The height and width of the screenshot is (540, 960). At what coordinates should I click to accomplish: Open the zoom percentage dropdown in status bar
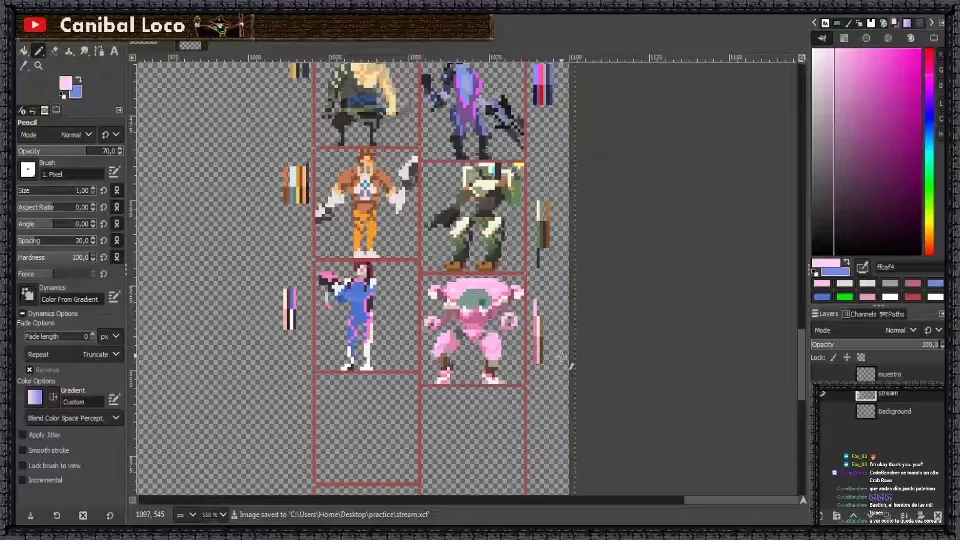(x=214, y=515)
